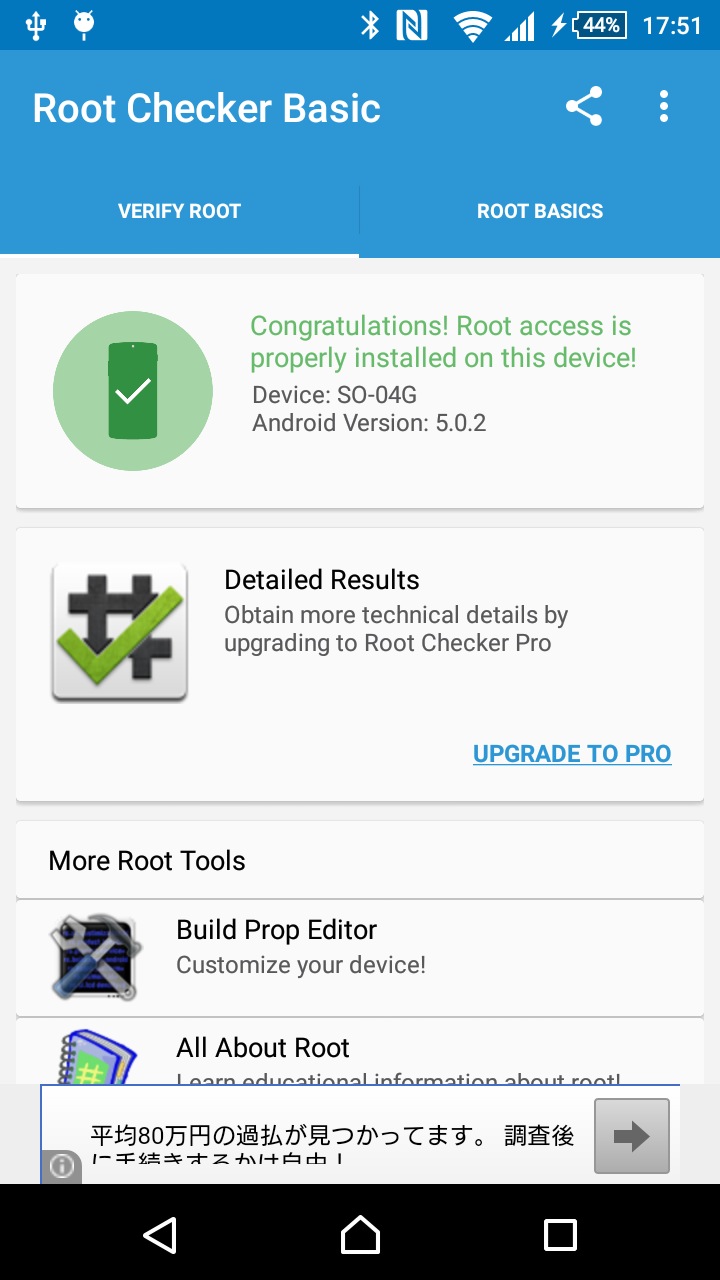Tap the Detailed Results heading
The image size is (720, 1280).
click(x=322, y=580)
